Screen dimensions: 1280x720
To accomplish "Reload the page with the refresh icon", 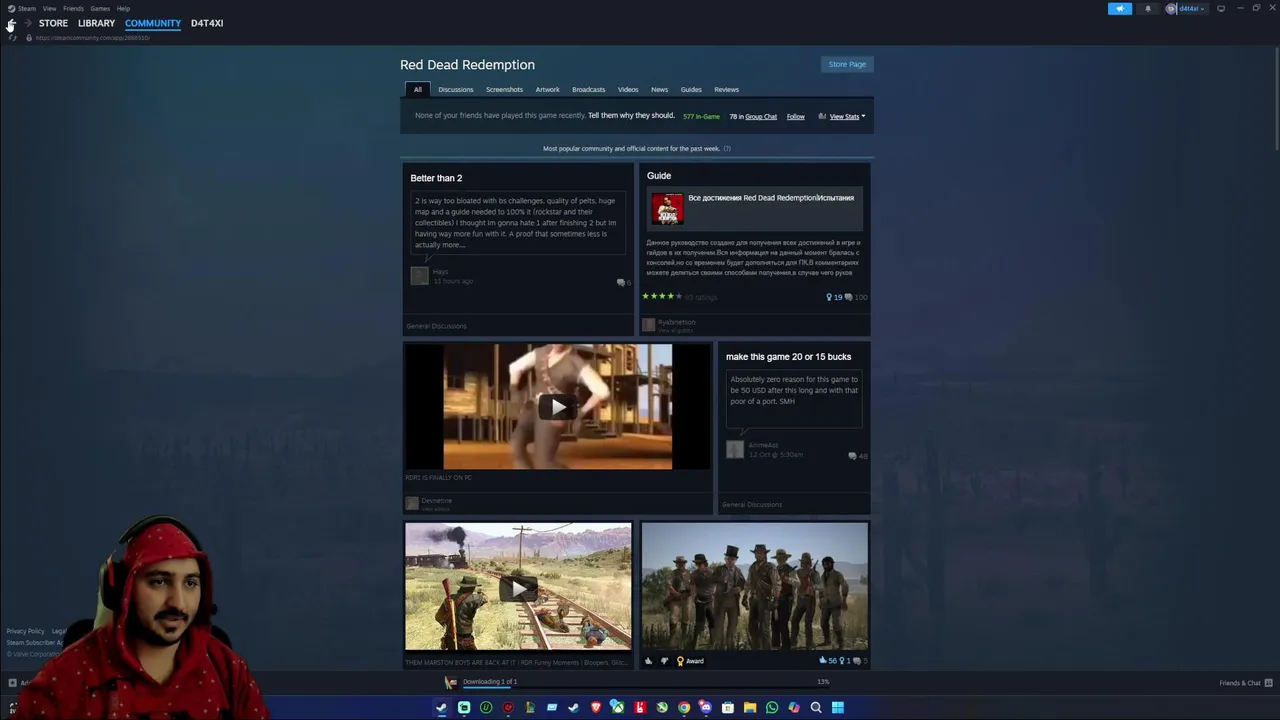I will (12, 38).
